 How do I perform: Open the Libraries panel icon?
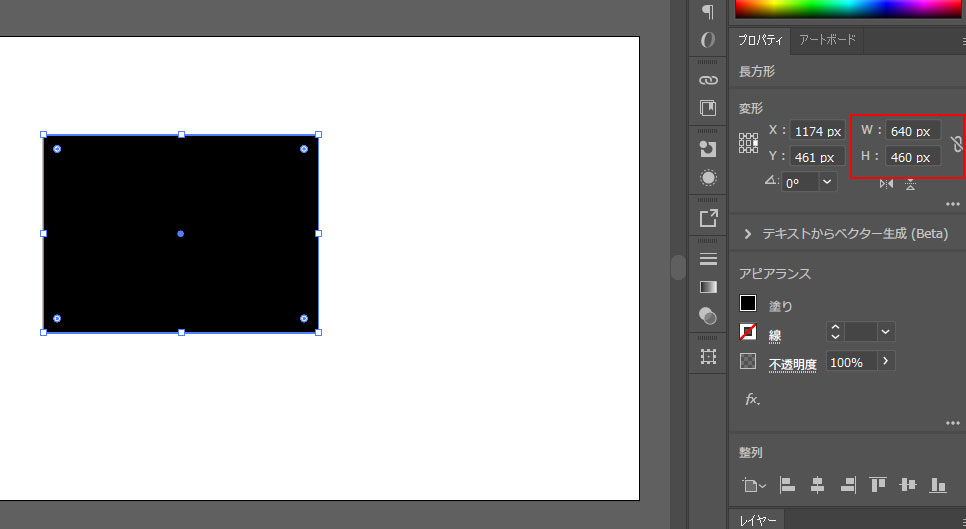[x=708, y=108]
